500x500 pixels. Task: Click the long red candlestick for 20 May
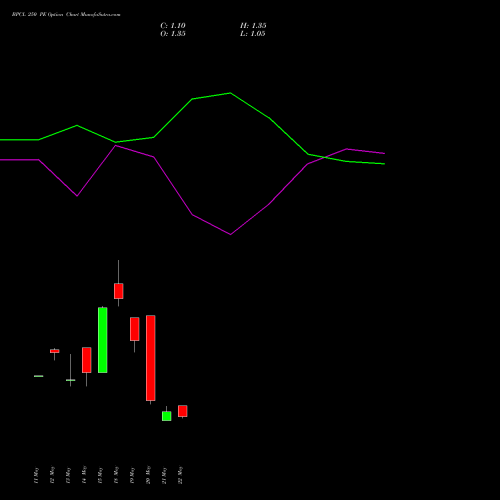[x=151, y=358]
